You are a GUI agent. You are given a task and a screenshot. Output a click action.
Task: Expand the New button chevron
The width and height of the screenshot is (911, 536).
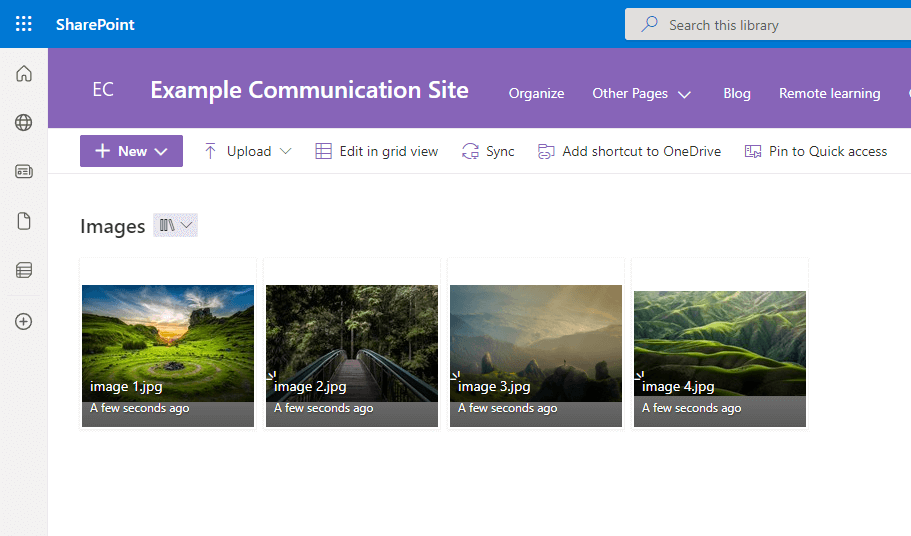pyautogui.click(x=161, y=152)
